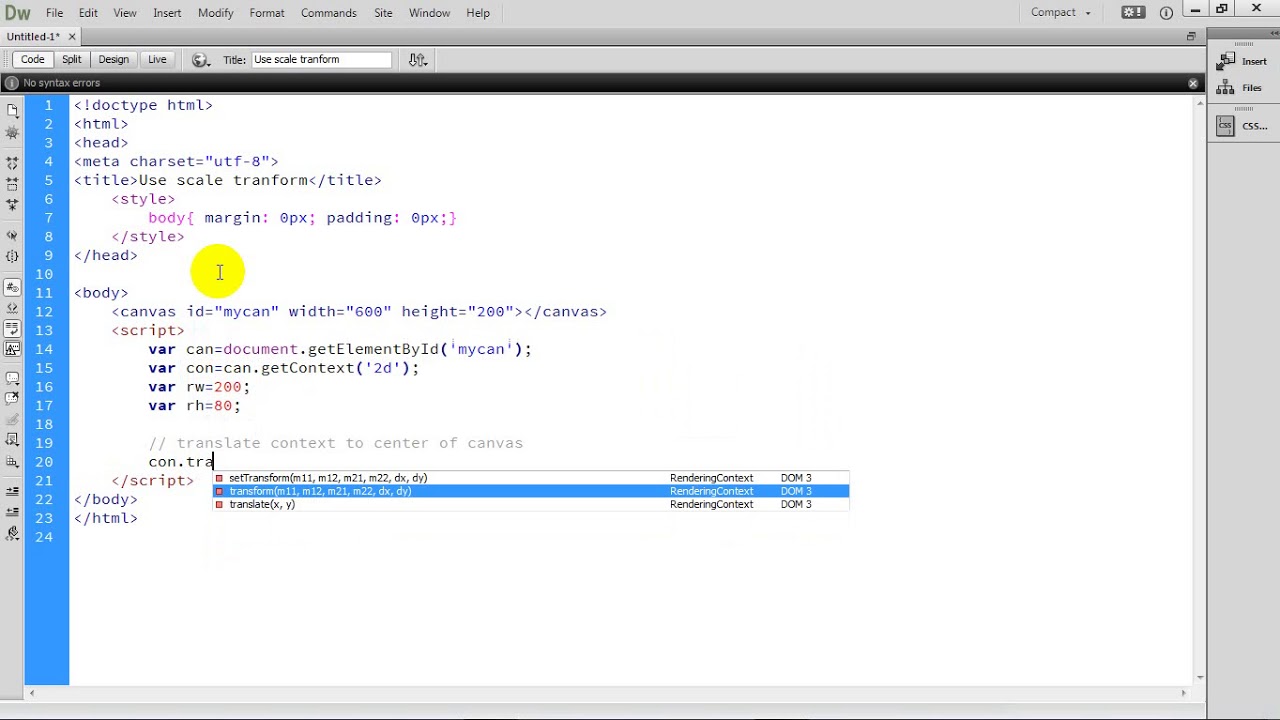Click the Expand All icon
The height and width of the screenshot is (720, 1280).
point(12,205)
